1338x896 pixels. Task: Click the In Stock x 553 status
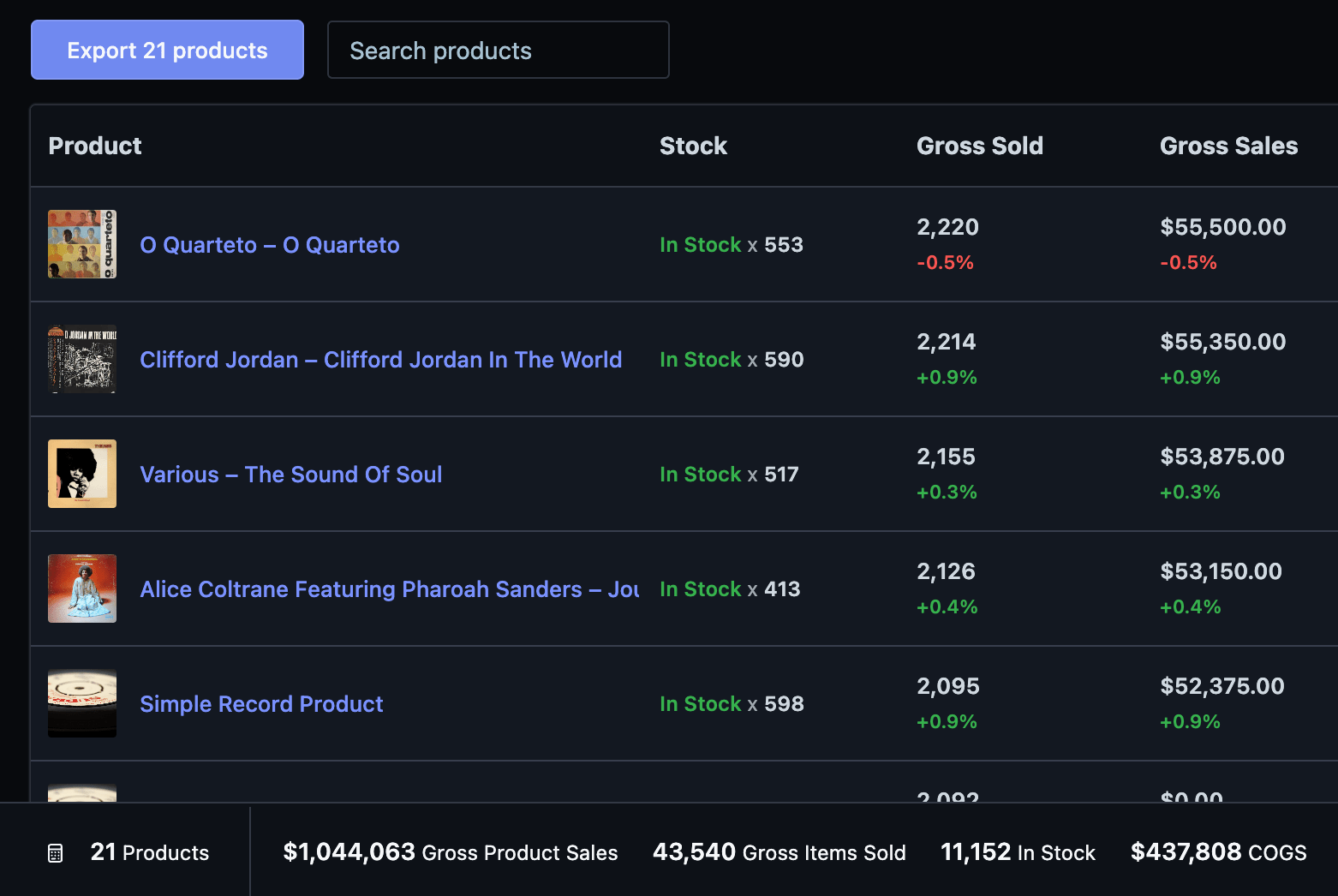pos(731,245)
